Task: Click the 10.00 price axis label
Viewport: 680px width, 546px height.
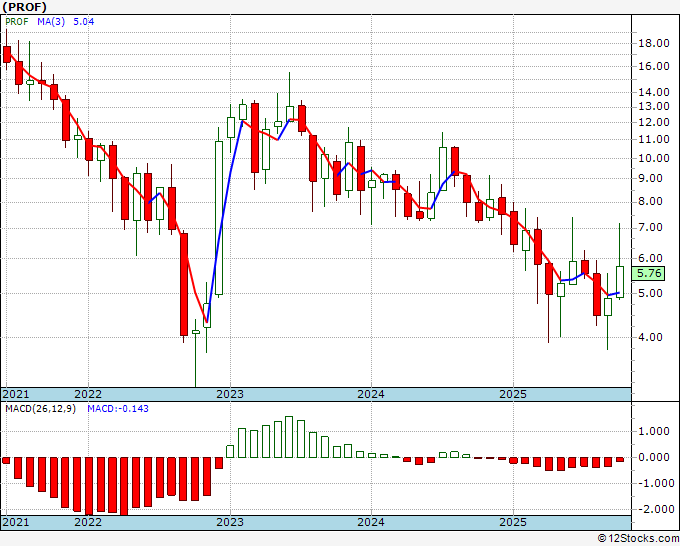Action: pyautogui.click(x=654, y=158)
